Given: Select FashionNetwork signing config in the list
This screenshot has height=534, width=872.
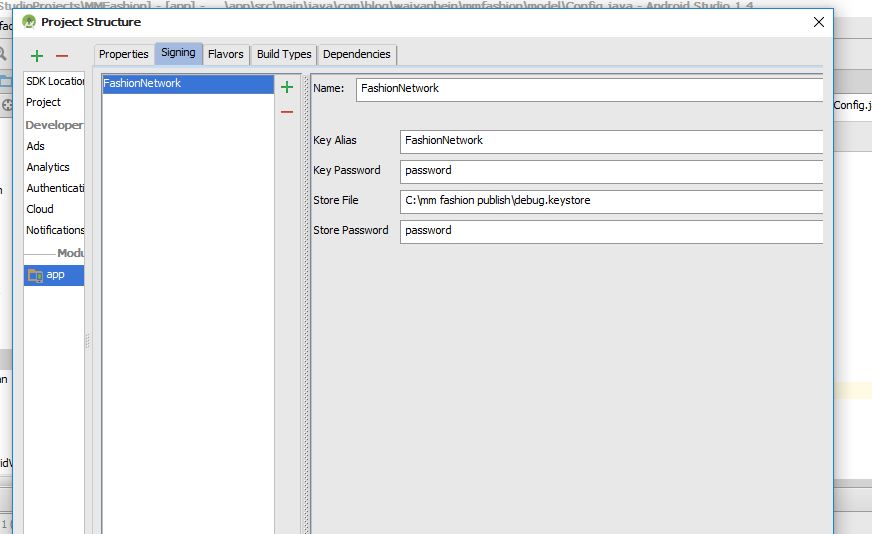Looking at the screenshot, I should click(x=188, y=83).
